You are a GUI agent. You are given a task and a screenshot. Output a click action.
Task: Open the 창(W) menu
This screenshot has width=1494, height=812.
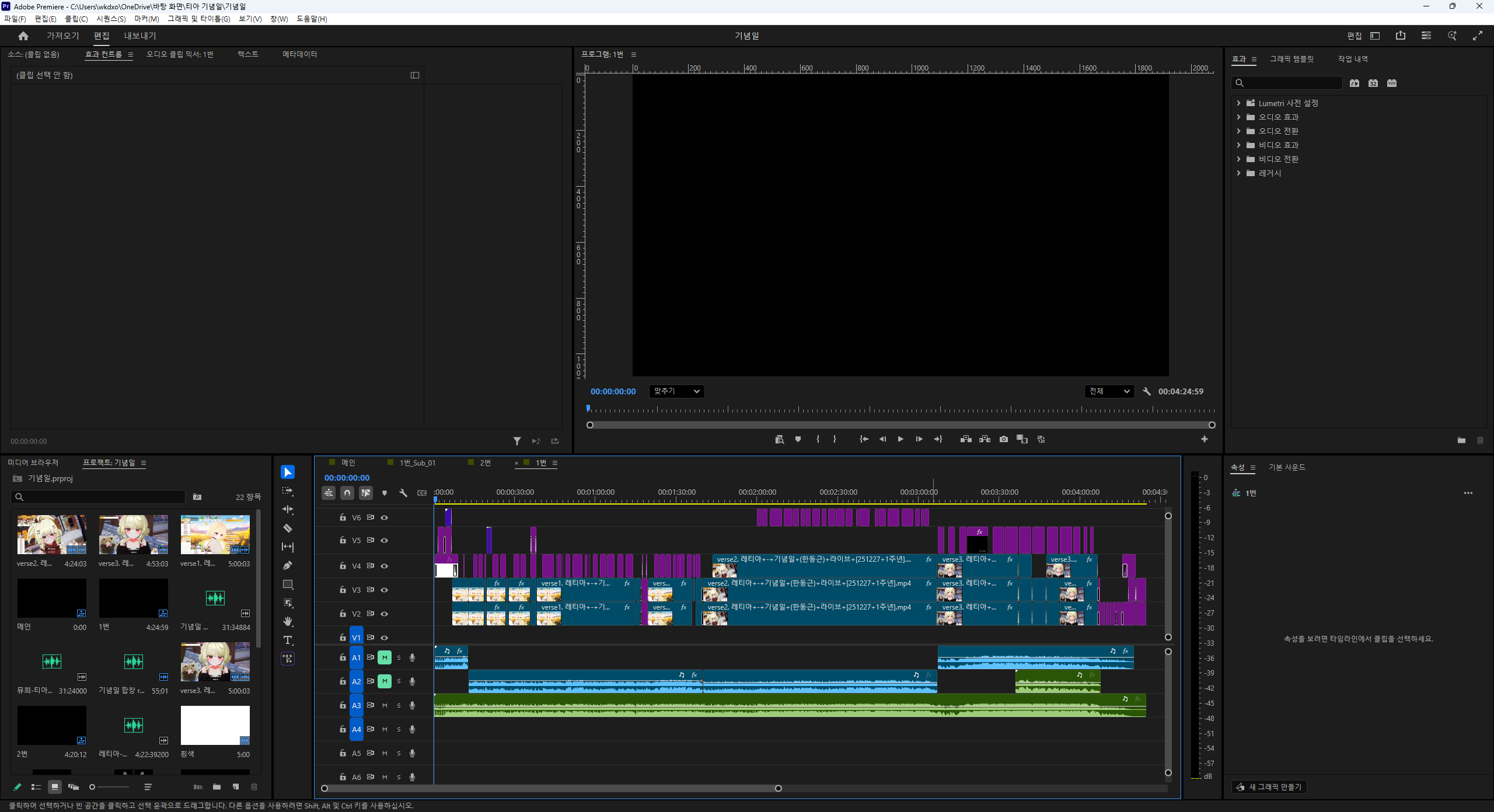279,19
